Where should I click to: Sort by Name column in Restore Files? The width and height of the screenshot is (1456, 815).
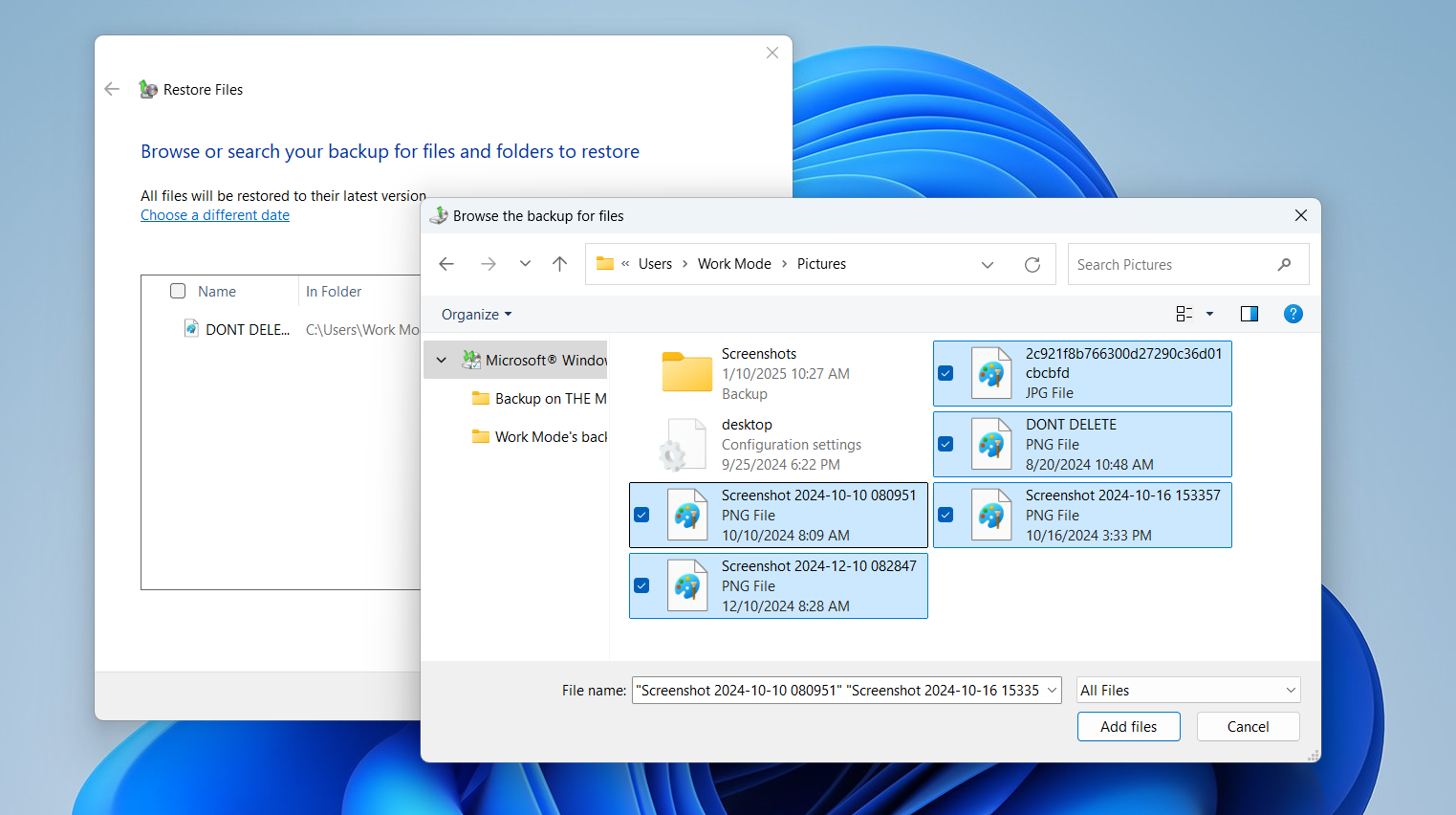pos(217,292)
